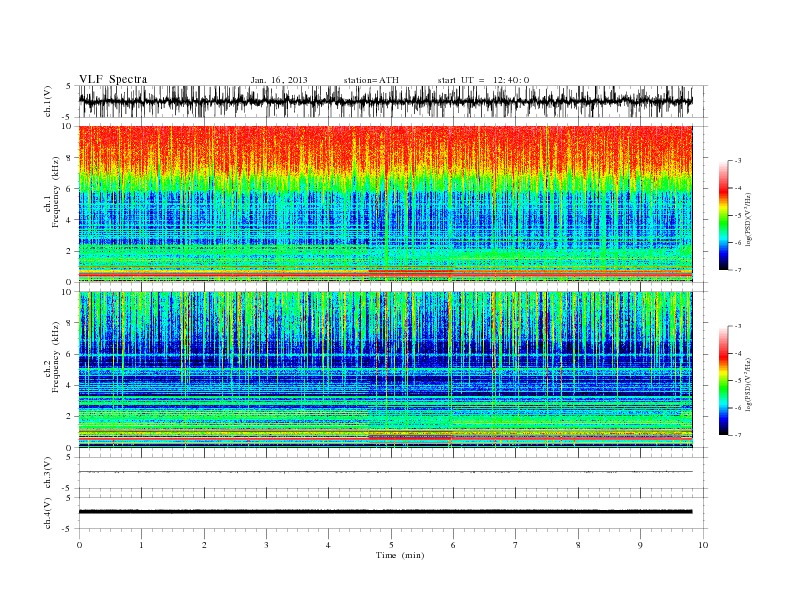Click the time axis tick label '10'
Screen dimensions: 792x612
point(703,545)
